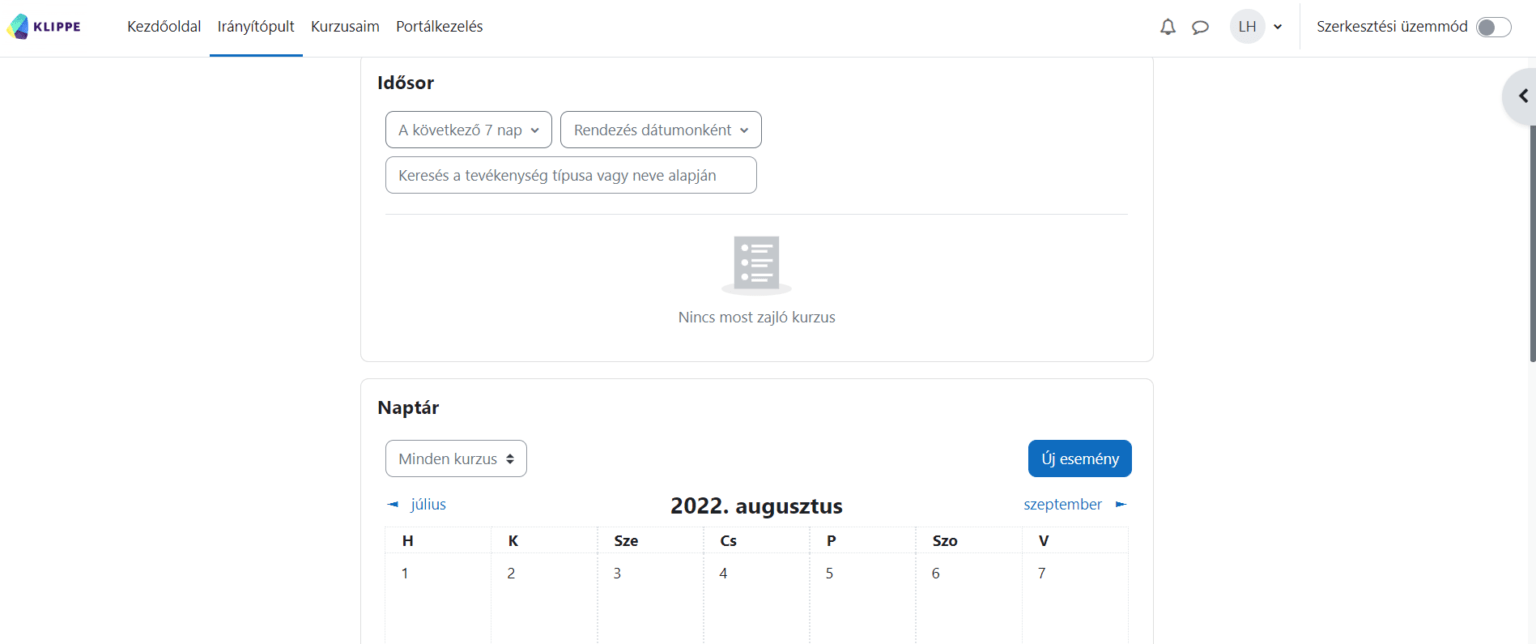Click the empty timeline list icon
The image size is (1536, 644).
coord(756,265)
